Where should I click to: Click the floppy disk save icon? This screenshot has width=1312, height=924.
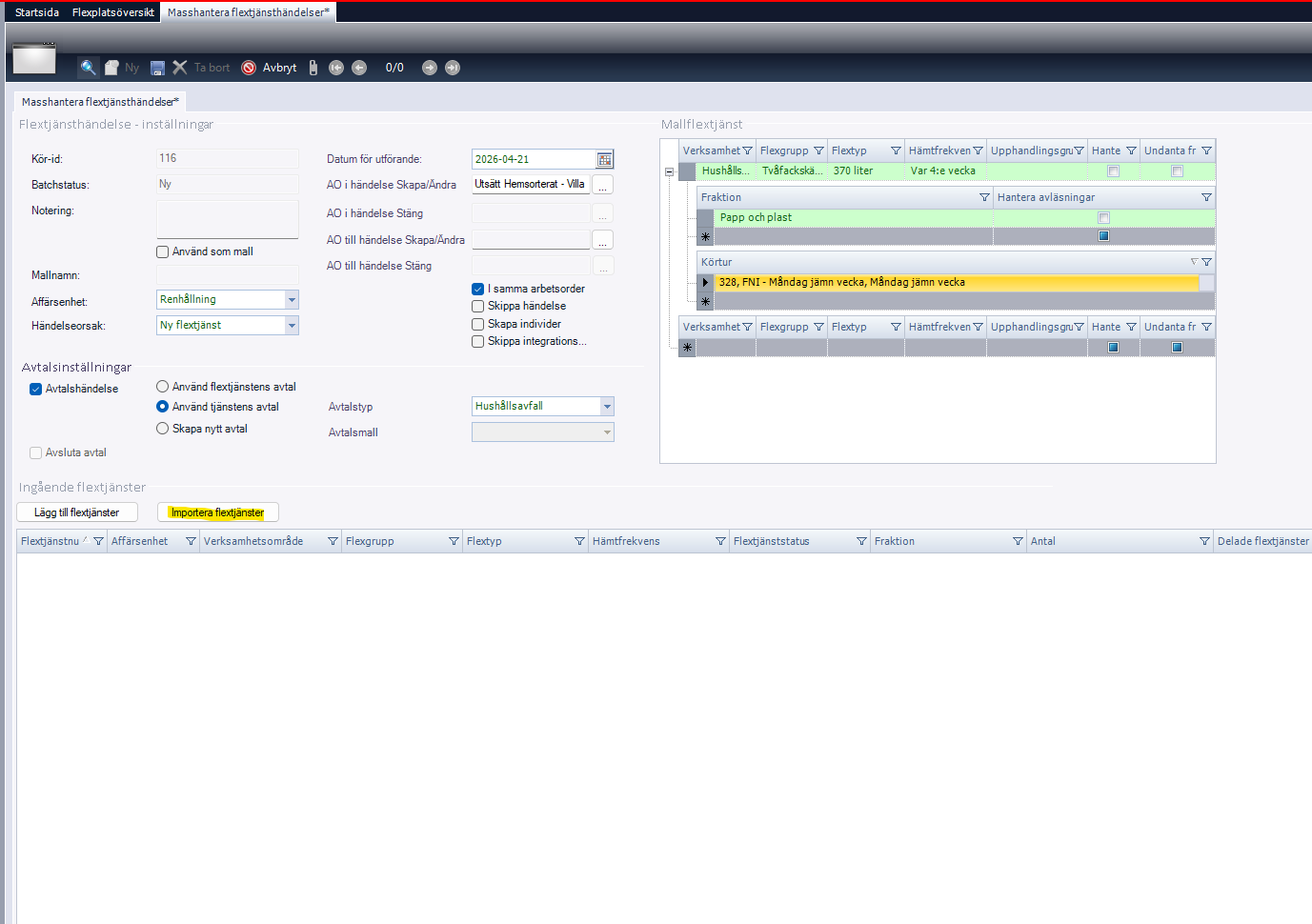[158, 68]
